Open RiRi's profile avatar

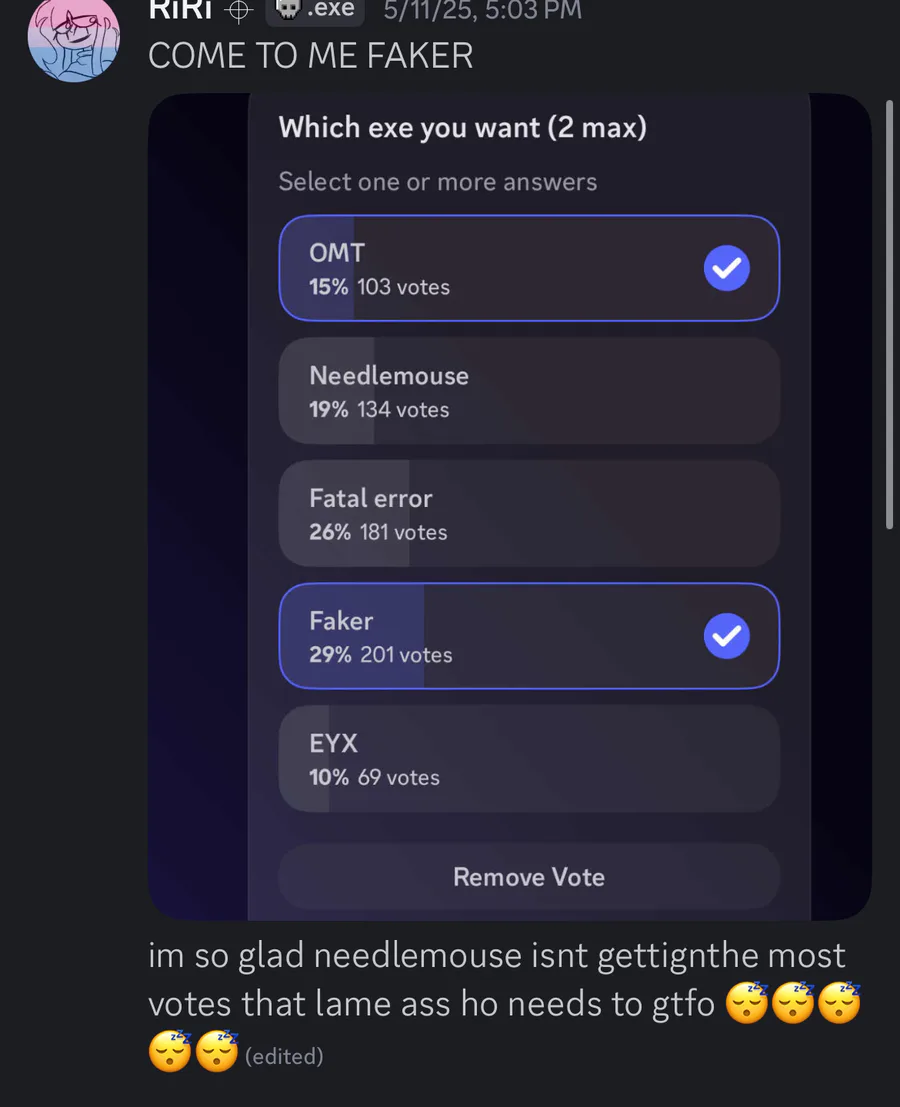(73, 39)
